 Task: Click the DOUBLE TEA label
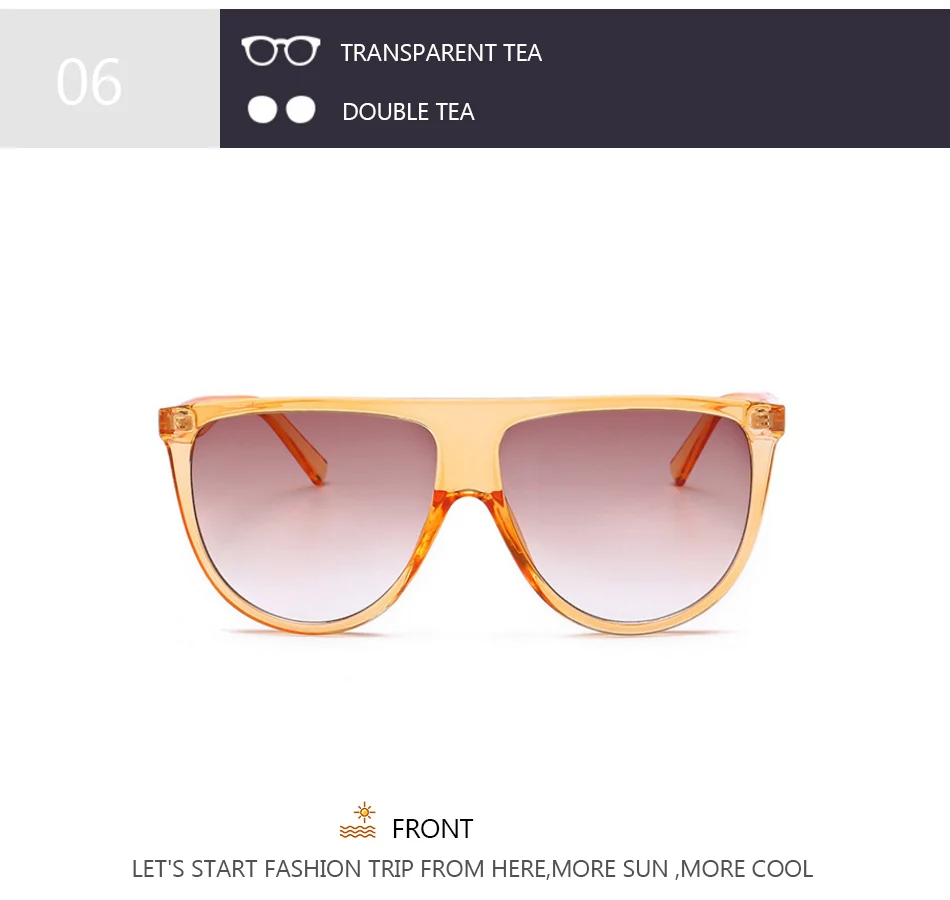408,112
